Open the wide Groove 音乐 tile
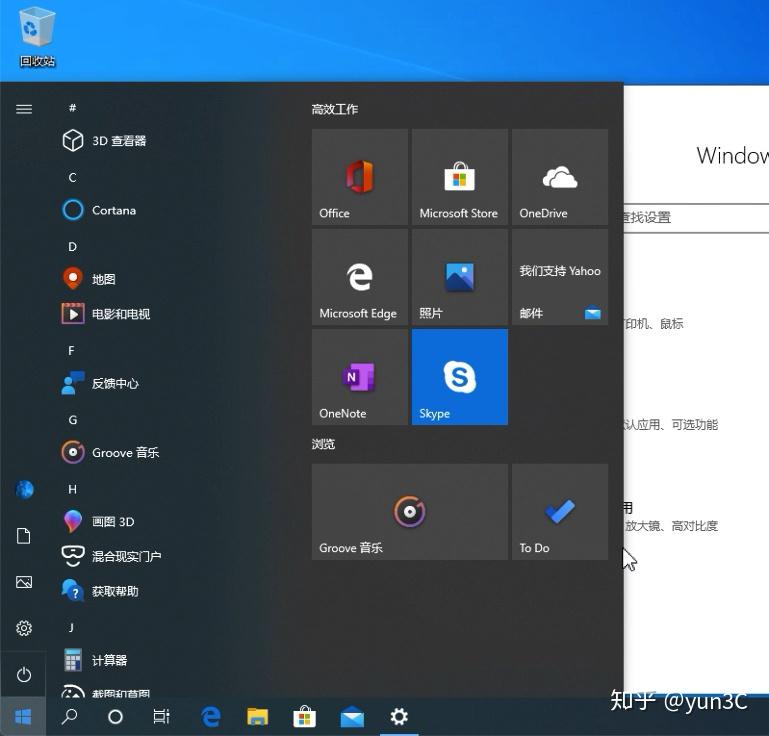This screenshot has width=769, height=736. 410,512
